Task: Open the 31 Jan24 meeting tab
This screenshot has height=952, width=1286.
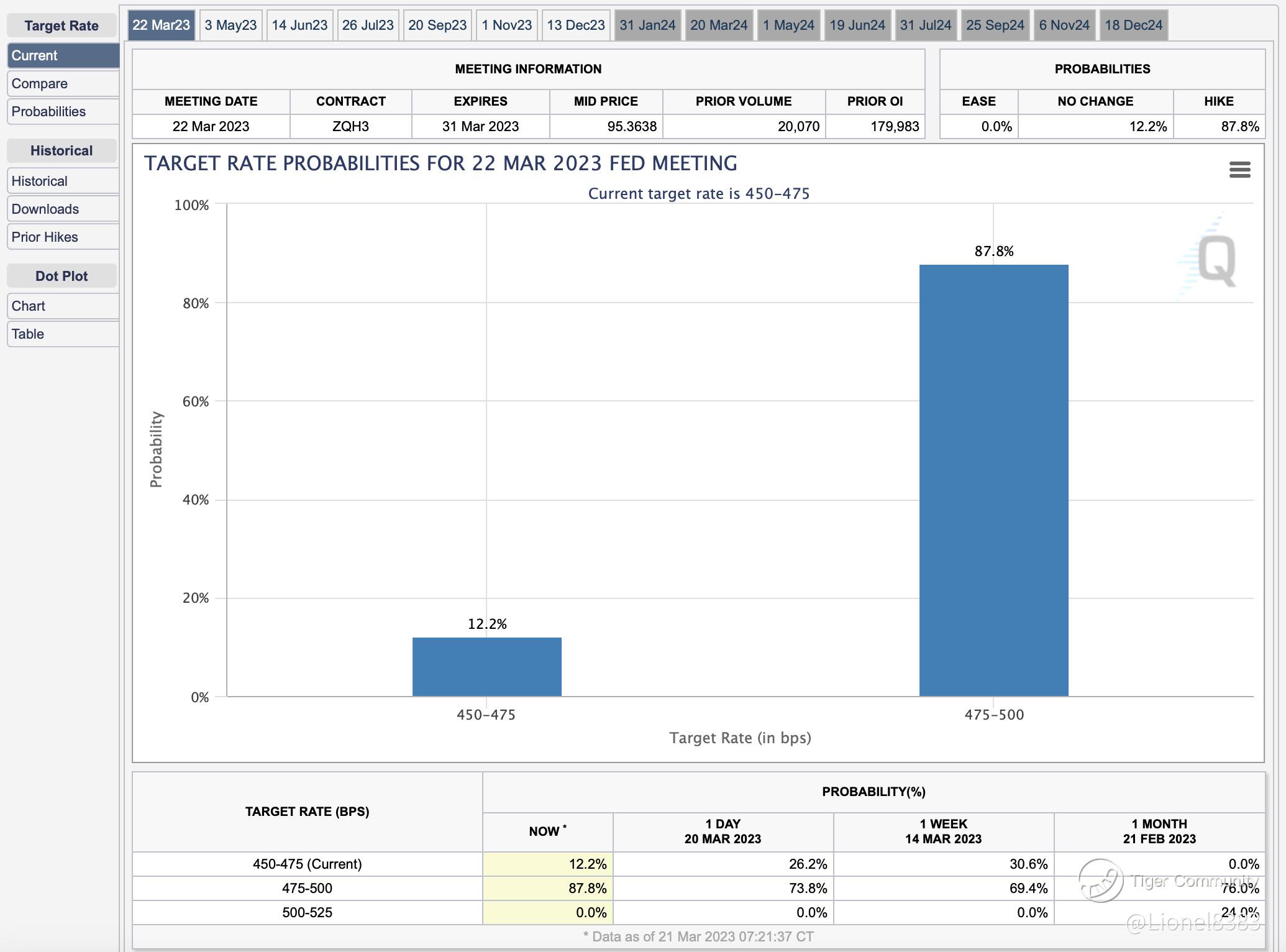Action: pyautogui.click(x=647, y=25)
